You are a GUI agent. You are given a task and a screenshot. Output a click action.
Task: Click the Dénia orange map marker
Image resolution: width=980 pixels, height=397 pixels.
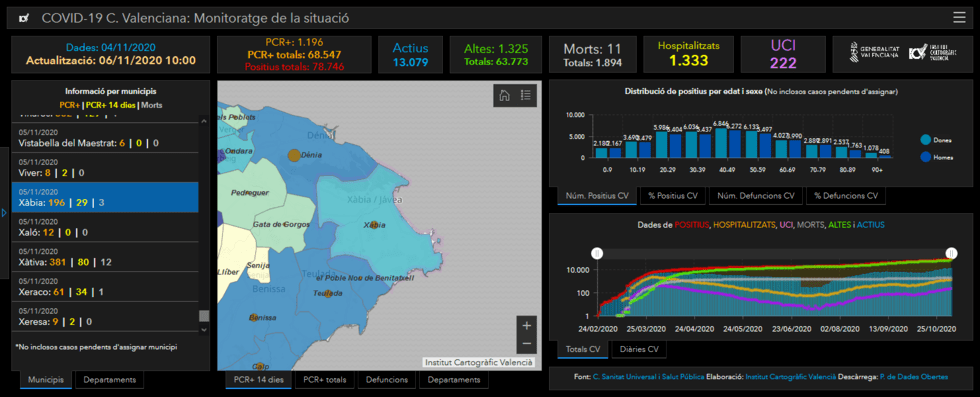[x=293, y=155]
